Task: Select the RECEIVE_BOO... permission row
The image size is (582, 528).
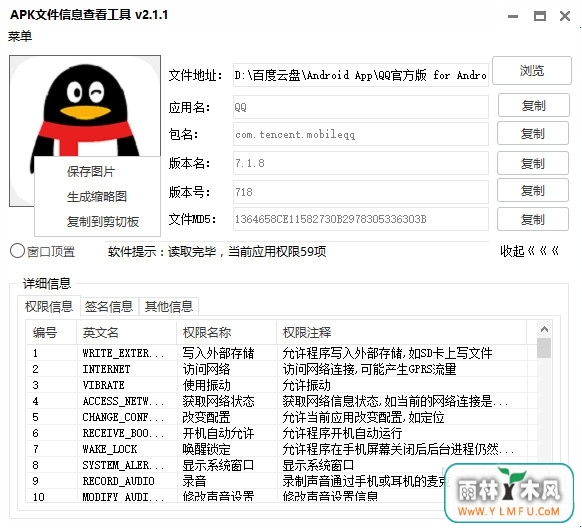Action: (x=282, y=433)
